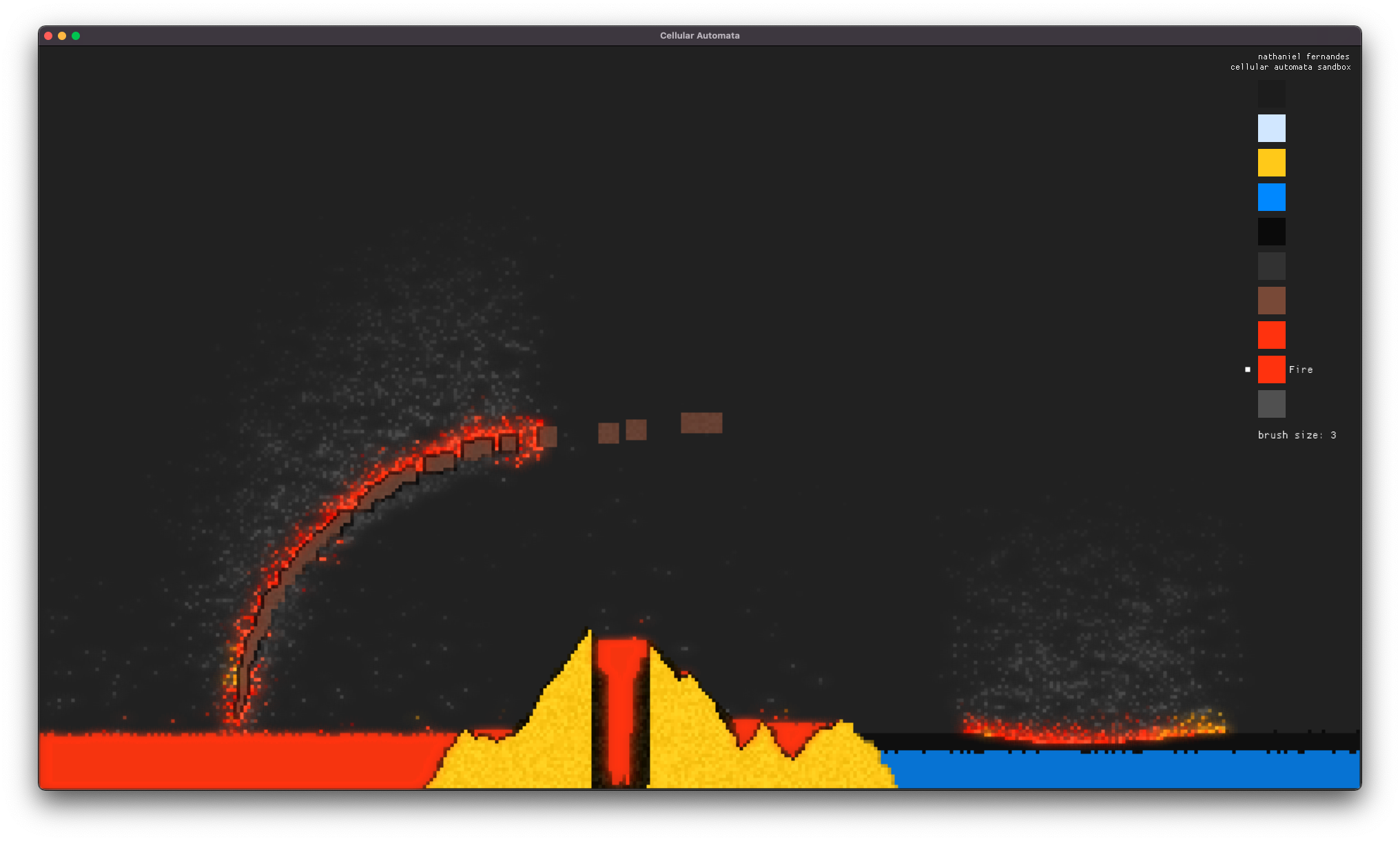
Task: Minimize window with the yellow button
Action: click(62, 36)
